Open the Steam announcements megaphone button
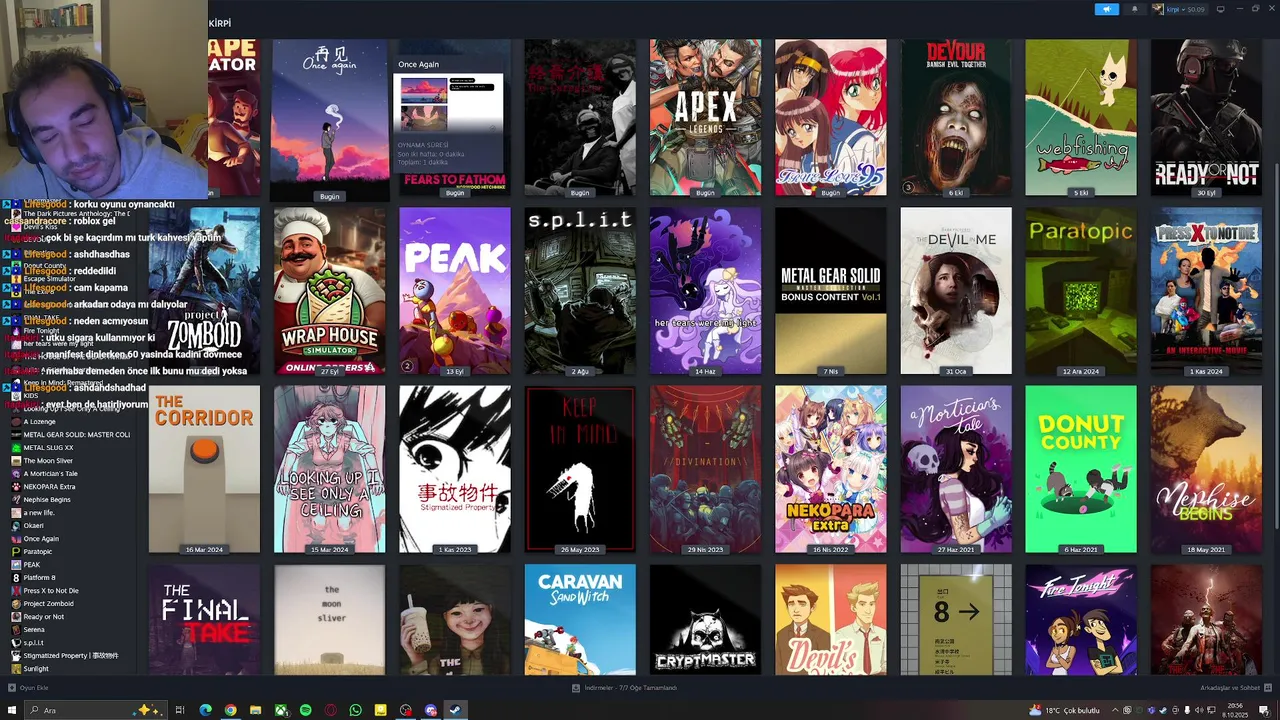This screenshot has width=1280, height=720. tap(1106, 9)
